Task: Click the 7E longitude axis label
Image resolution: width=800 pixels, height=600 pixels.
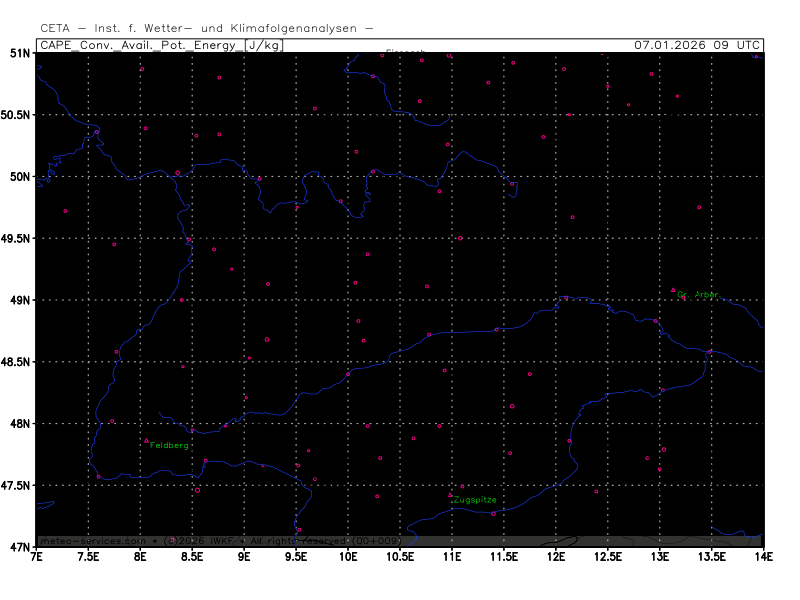Action: (x=37, y=556)
